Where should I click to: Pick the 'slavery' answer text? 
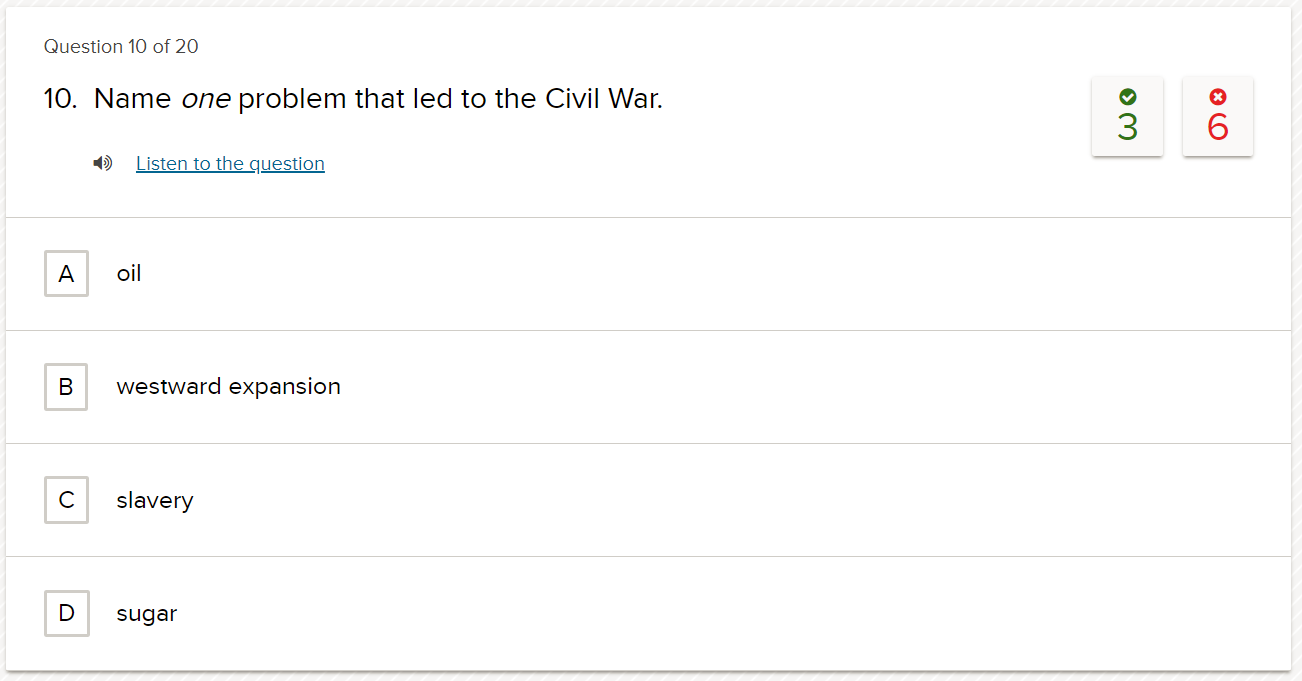coord(155,500)
